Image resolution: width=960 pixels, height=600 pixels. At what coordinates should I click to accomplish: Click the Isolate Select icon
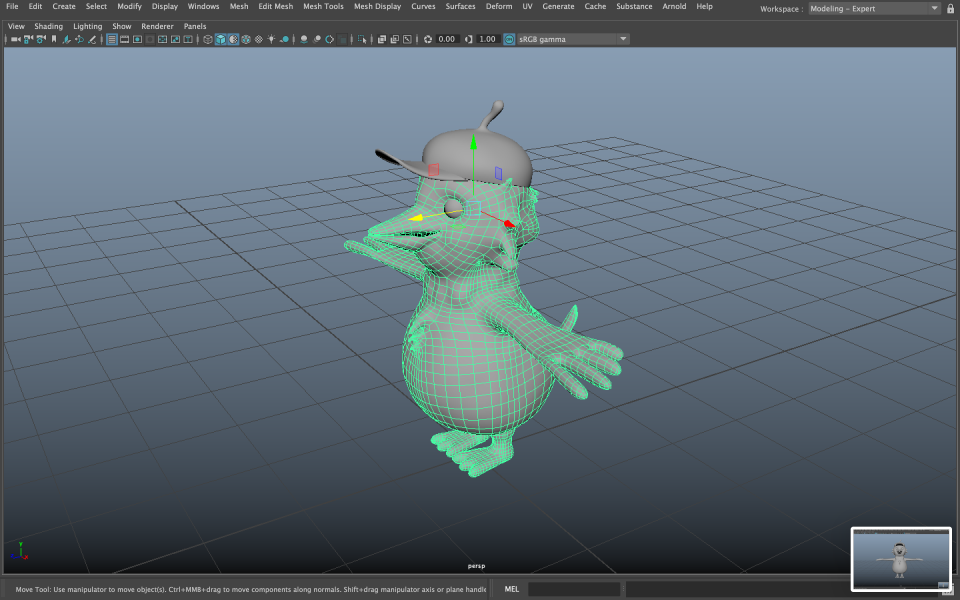[362, 39]
